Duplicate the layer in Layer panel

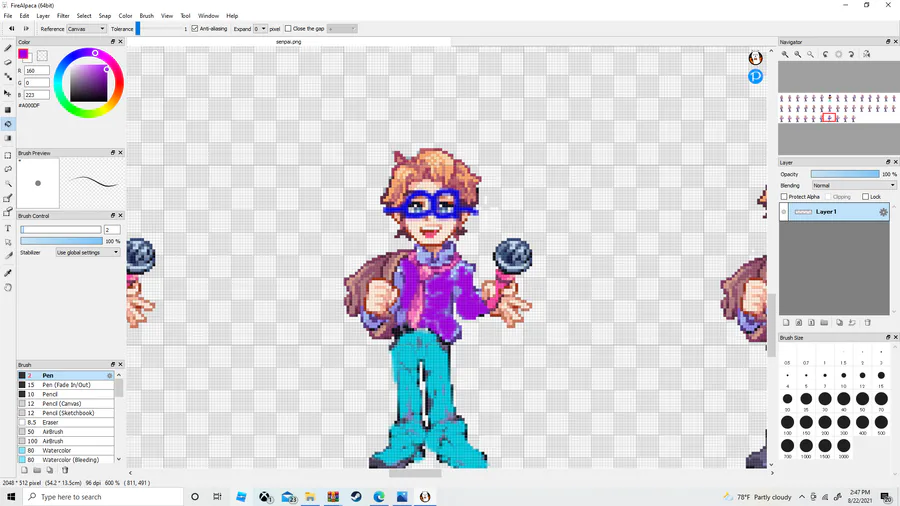(x=839, y=323)
